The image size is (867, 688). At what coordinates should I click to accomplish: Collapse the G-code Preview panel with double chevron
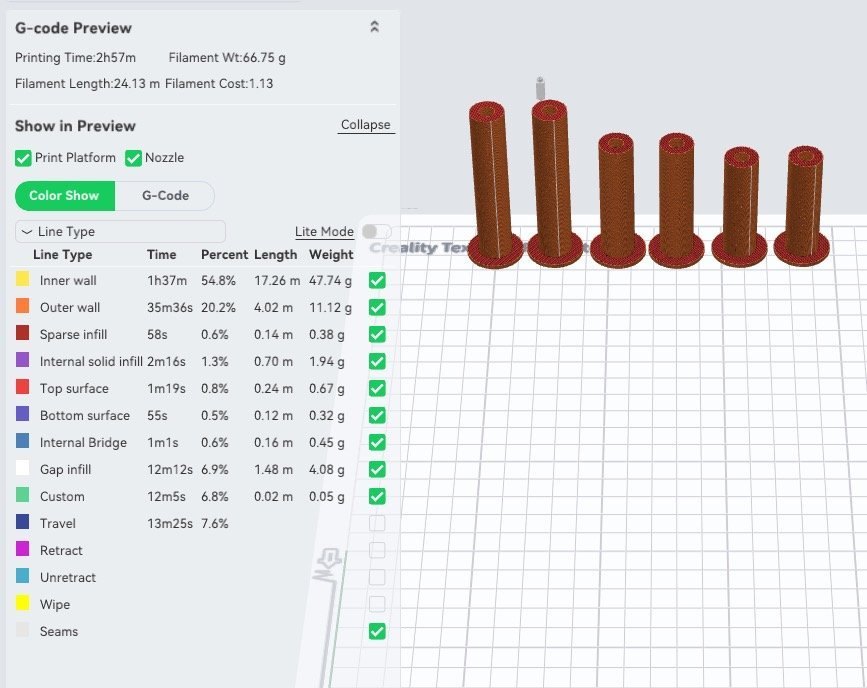click(374, 27)
